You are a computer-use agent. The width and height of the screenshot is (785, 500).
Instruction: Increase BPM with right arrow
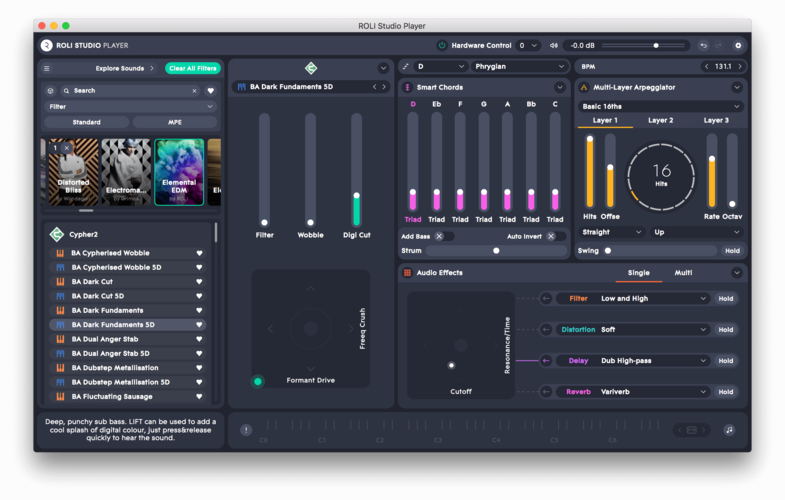tap(740, 67)
